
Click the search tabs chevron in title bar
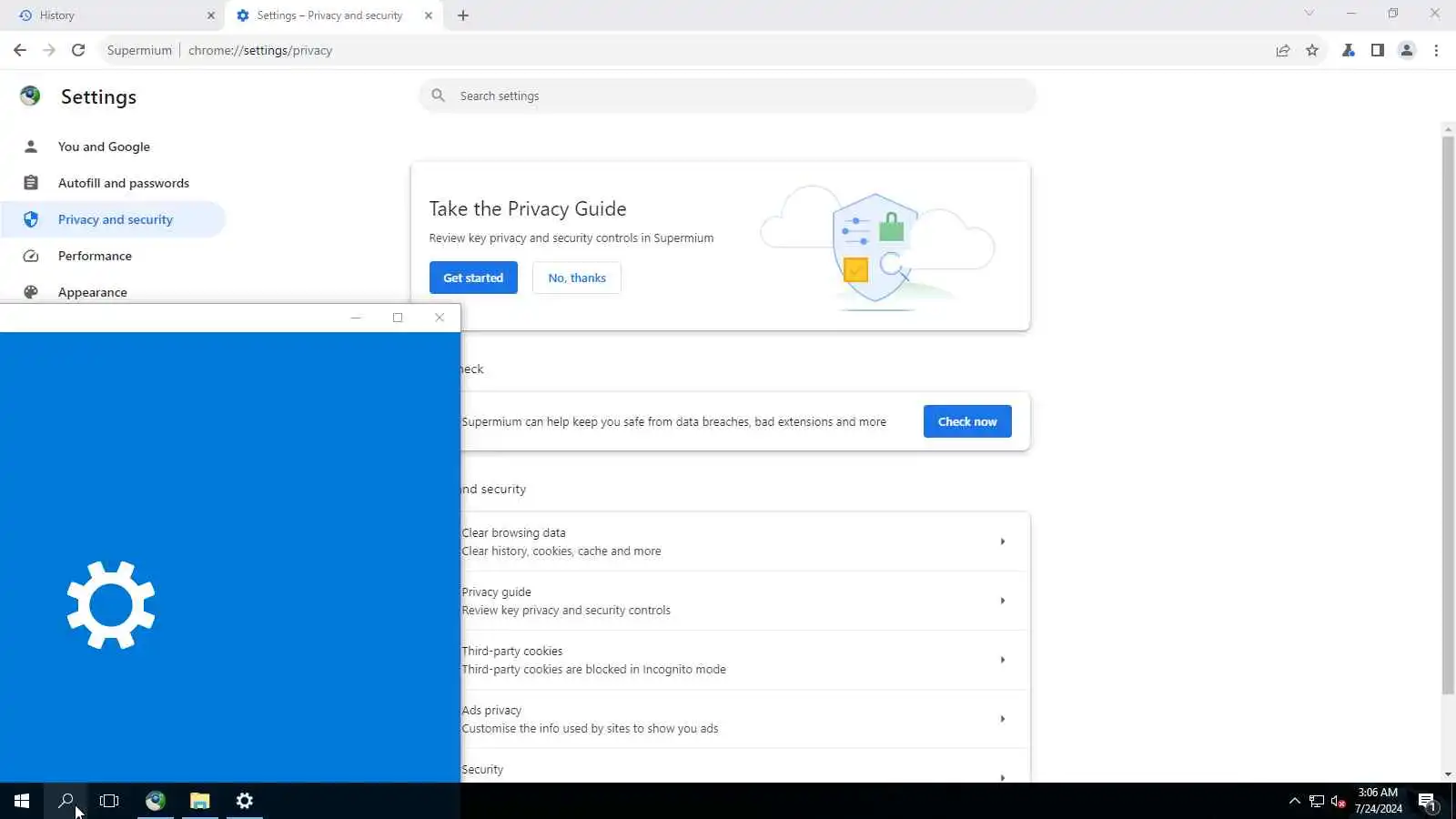point(1309,14)
